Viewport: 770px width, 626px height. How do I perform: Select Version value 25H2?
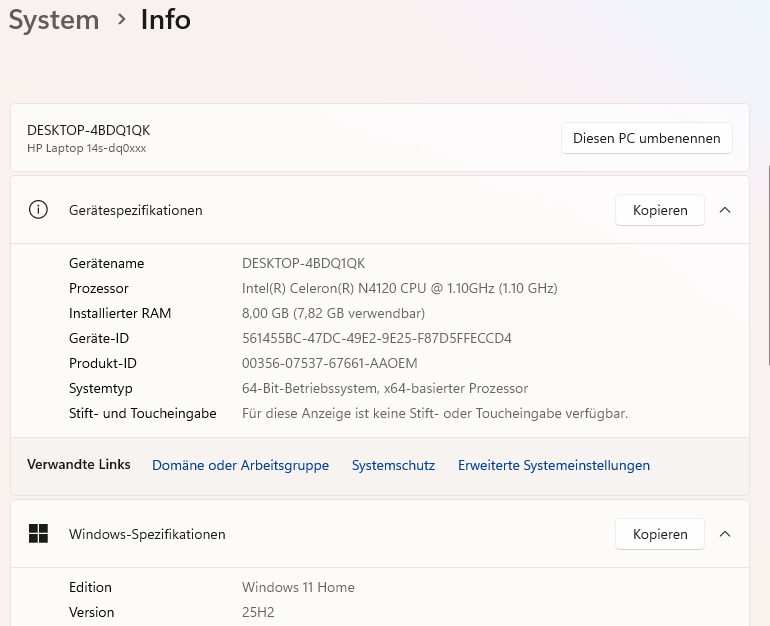(258, 612)
